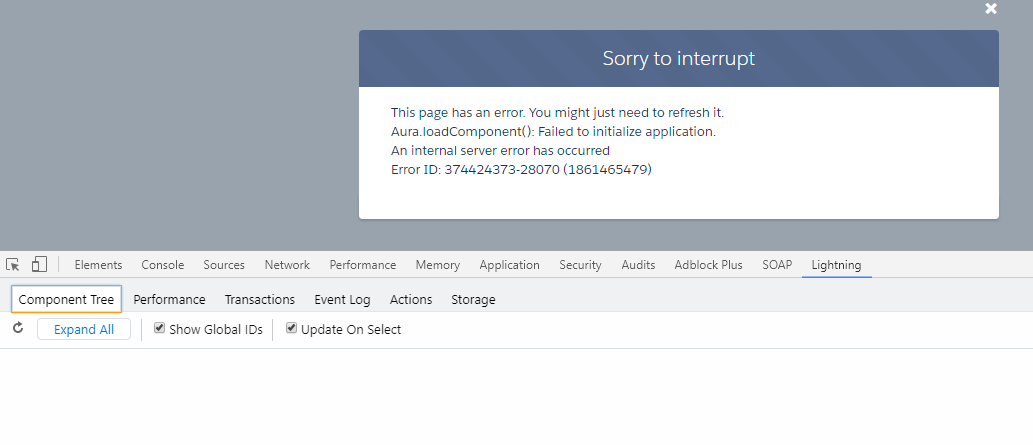Open the Audits tab
Viewport: 1033px width, 445px height.
point(638,265)
